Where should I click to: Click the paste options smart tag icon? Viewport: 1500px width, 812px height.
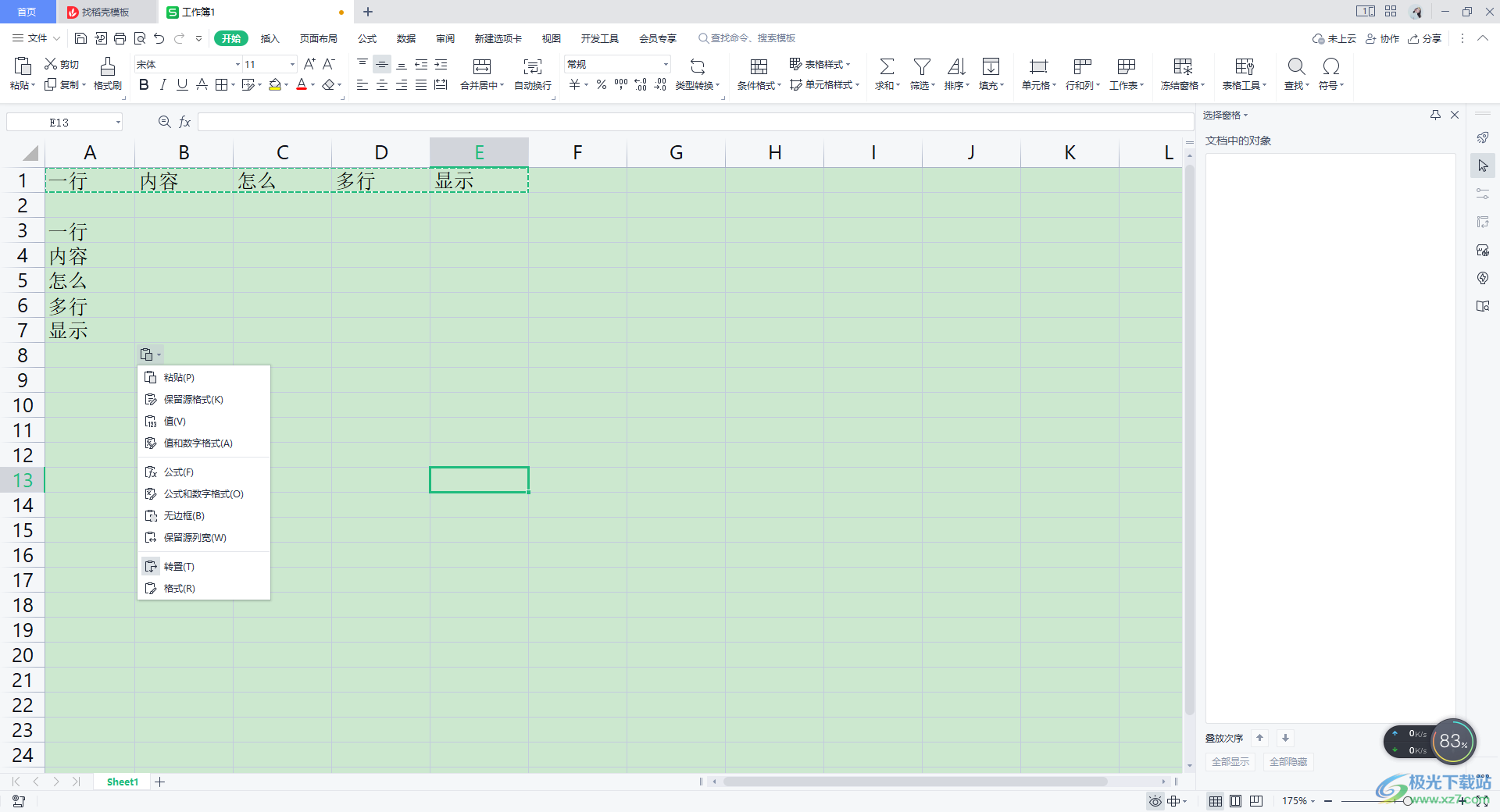[x=150, y=354]
